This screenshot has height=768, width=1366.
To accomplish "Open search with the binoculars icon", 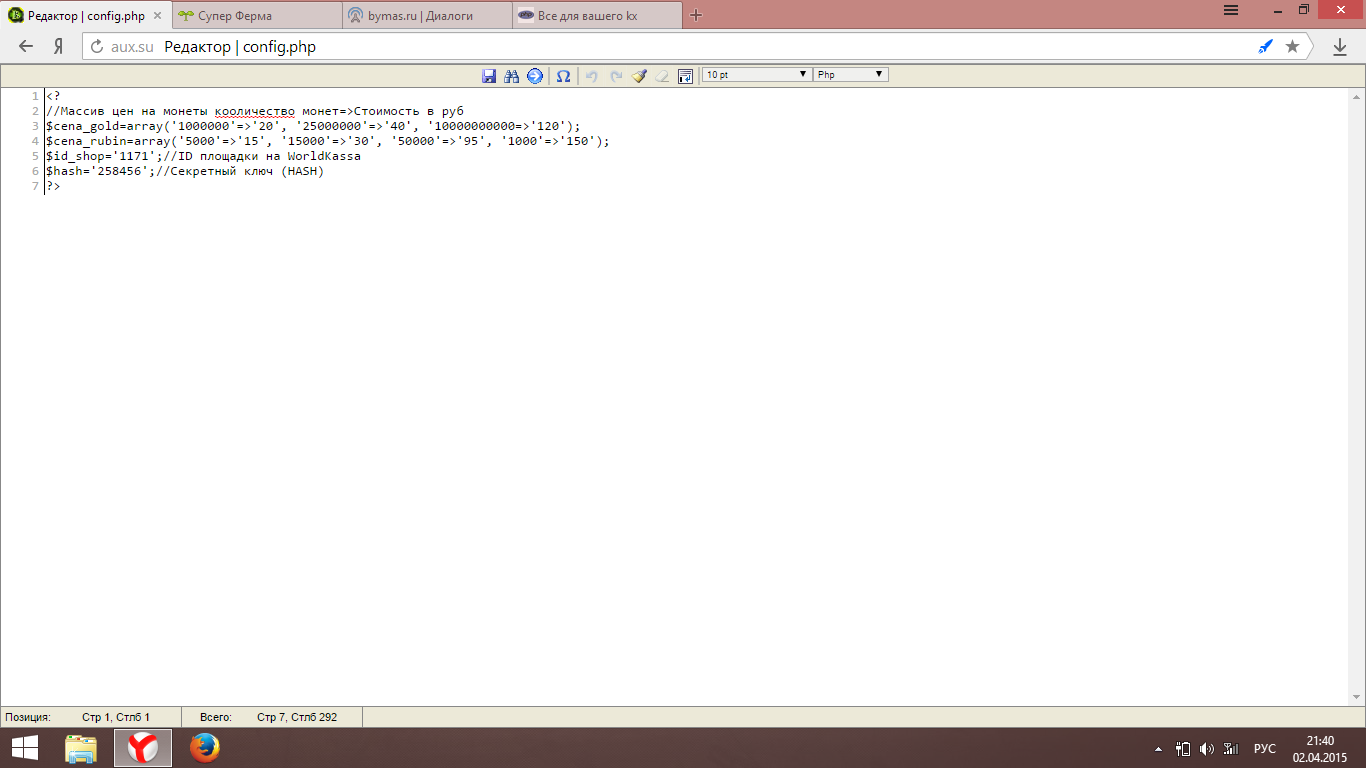I will [x=512, y=76].
